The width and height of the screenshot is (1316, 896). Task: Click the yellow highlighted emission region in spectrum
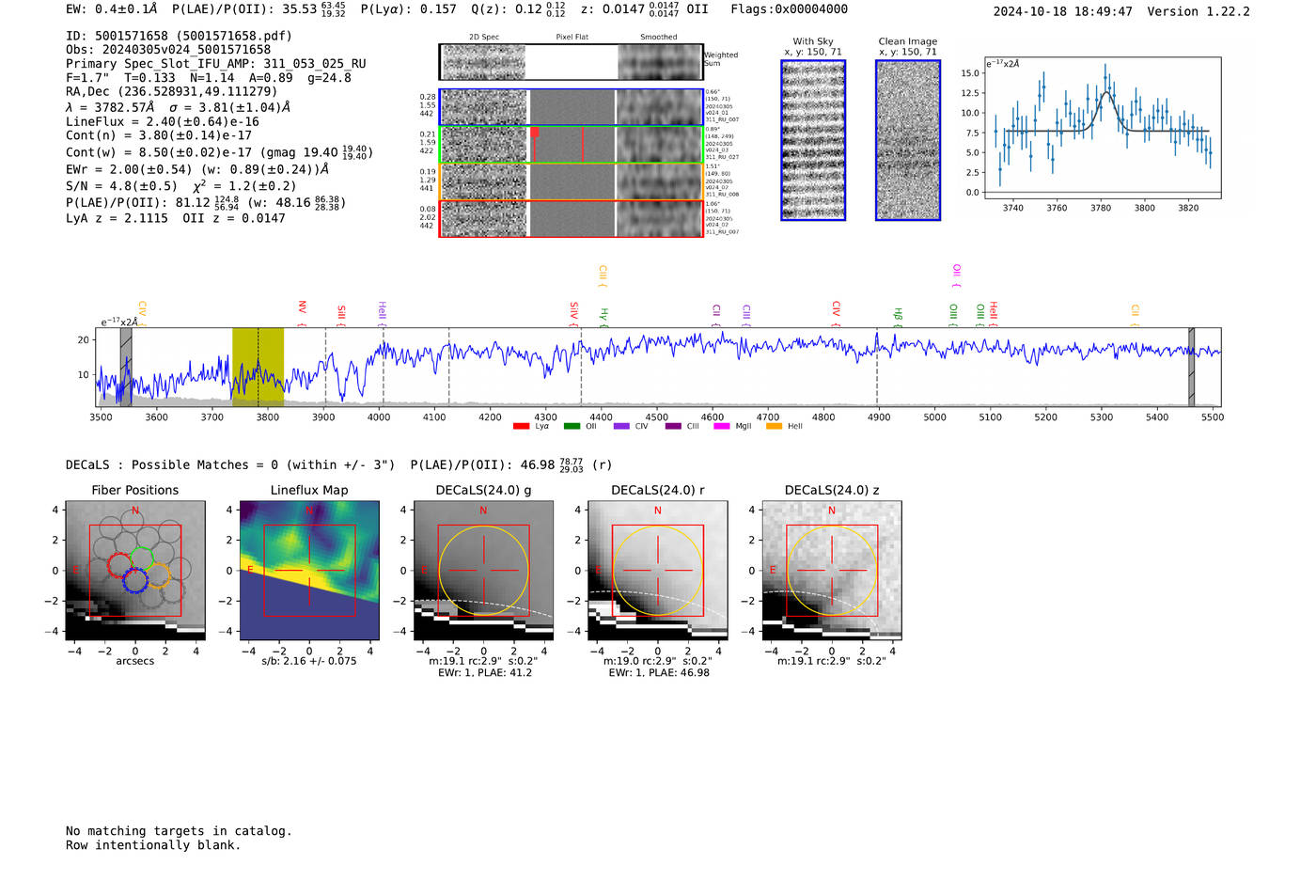tap(258, 367)
